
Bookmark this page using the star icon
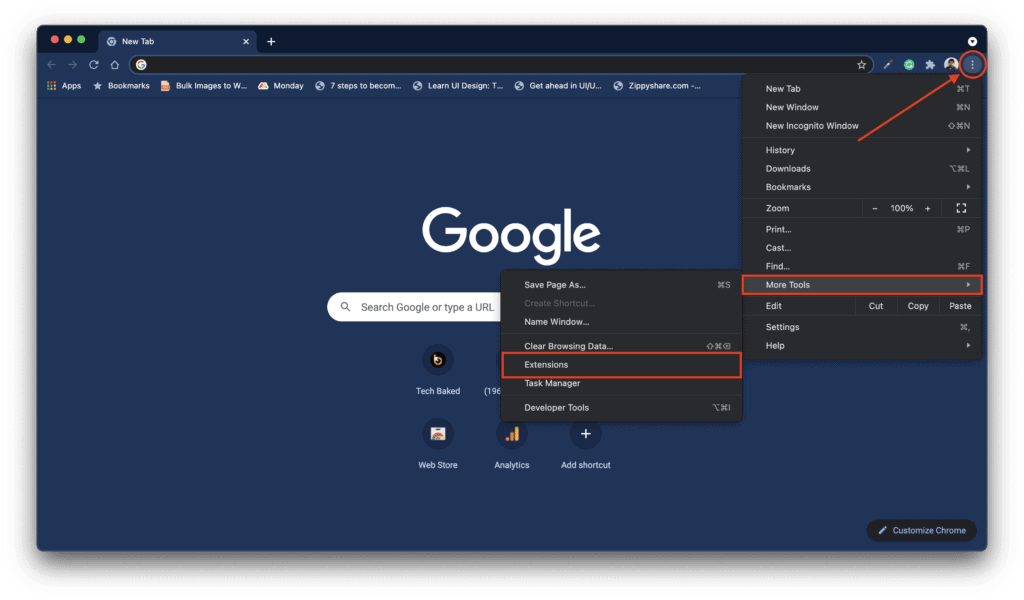[x=862, y=64]
